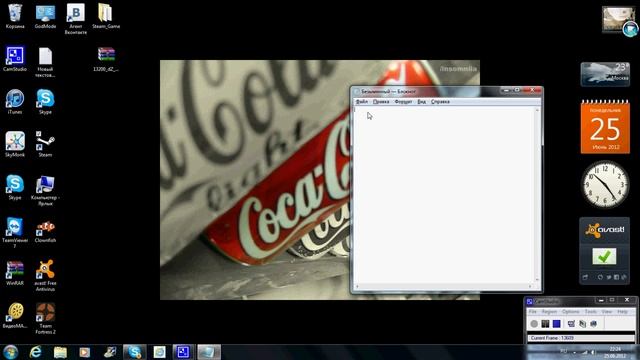Viewport: 640px width, 360px height.
Task: Select the Skype shortcut above TeamViewer
Action: click(15, 188)
